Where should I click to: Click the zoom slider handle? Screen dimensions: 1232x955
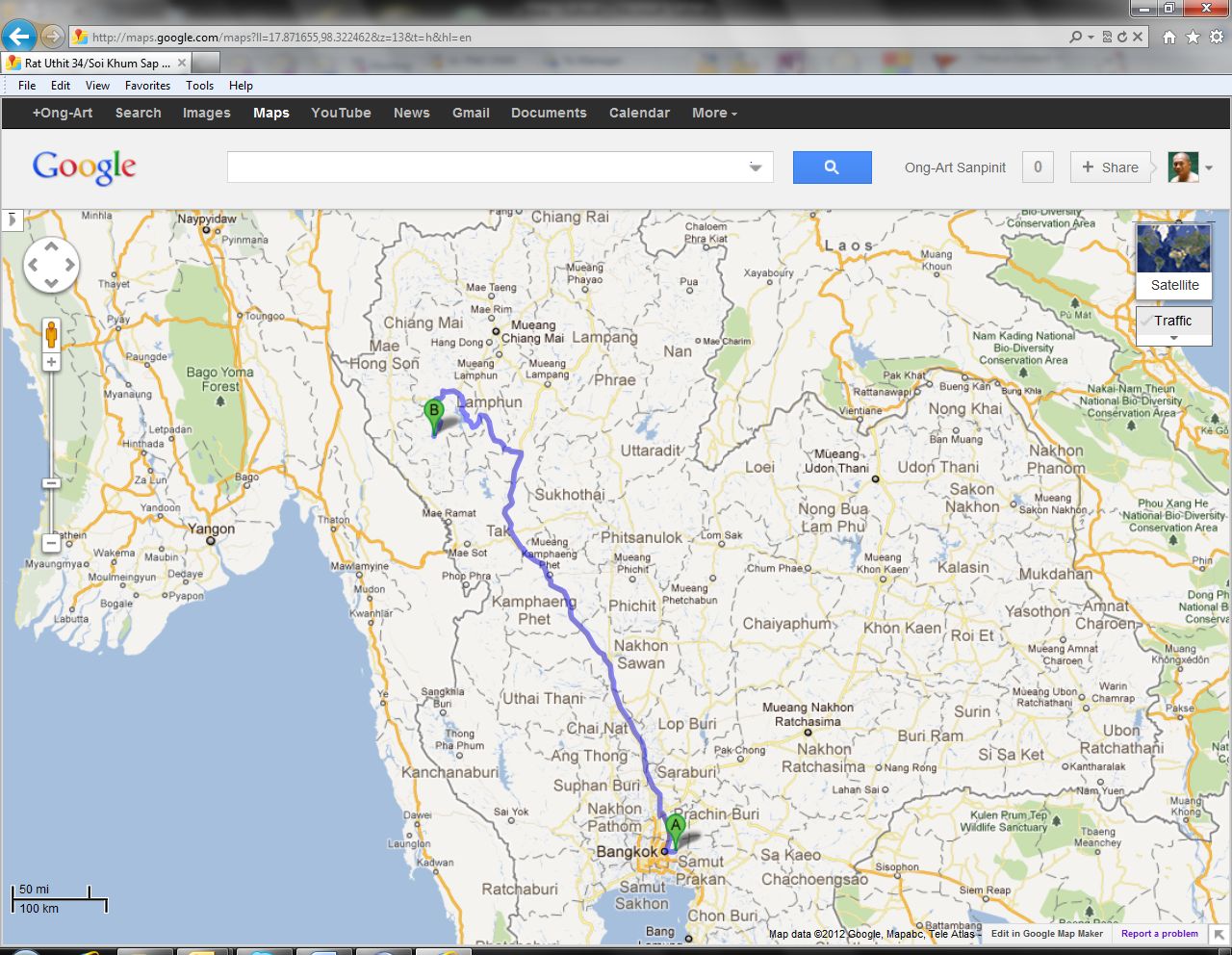[x=51, y=483]
